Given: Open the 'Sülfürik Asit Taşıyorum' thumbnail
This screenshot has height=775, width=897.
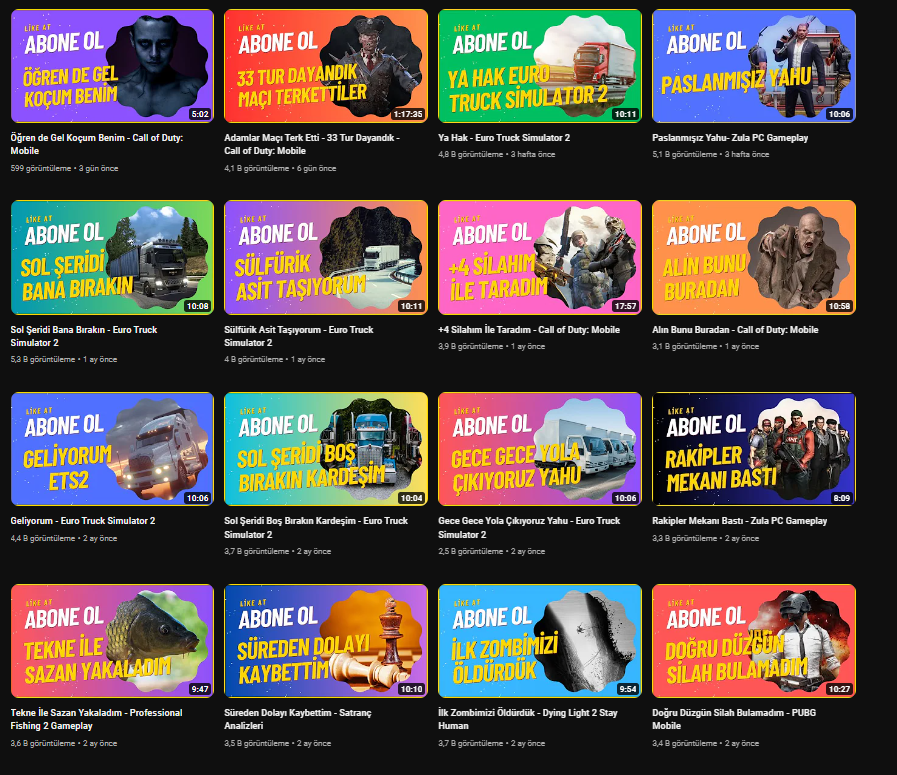Looking at the screenshot, I should point(326,257).
